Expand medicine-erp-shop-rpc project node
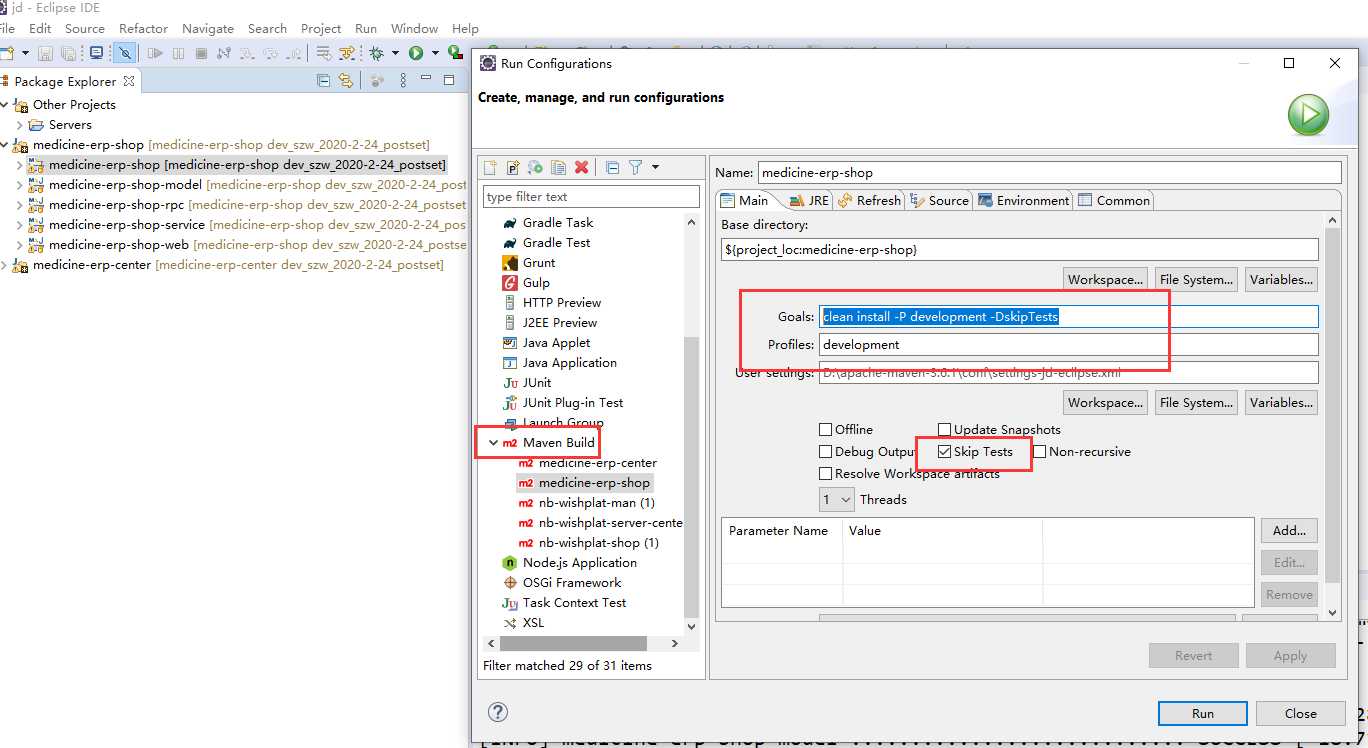 click(19, 205)
